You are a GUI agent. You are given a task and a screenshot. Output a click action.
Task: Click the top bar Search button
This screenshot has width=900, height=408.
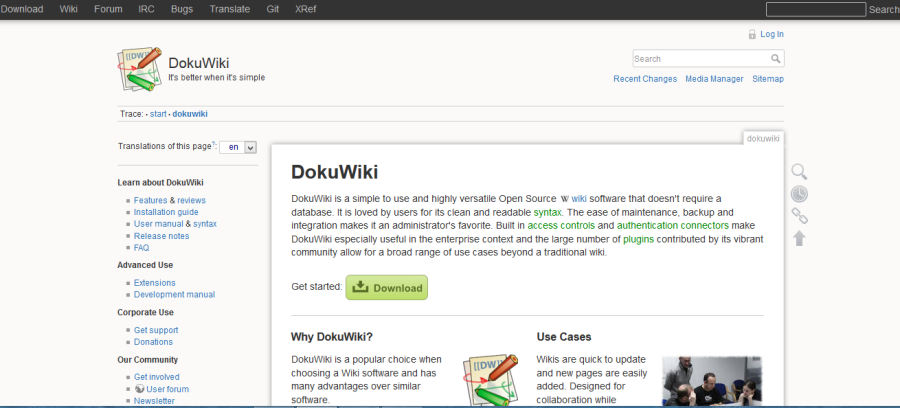pyautogui.click(x=884, y=9)
